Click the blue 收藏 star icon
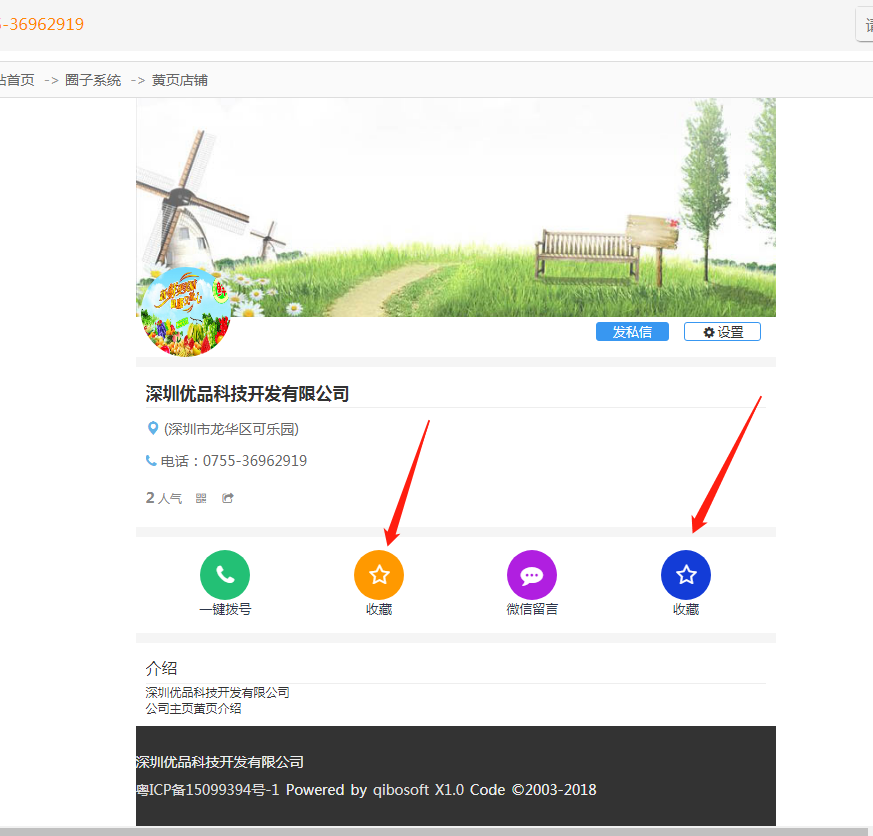This screenshot has width=873, height=836. coord(686,575)
